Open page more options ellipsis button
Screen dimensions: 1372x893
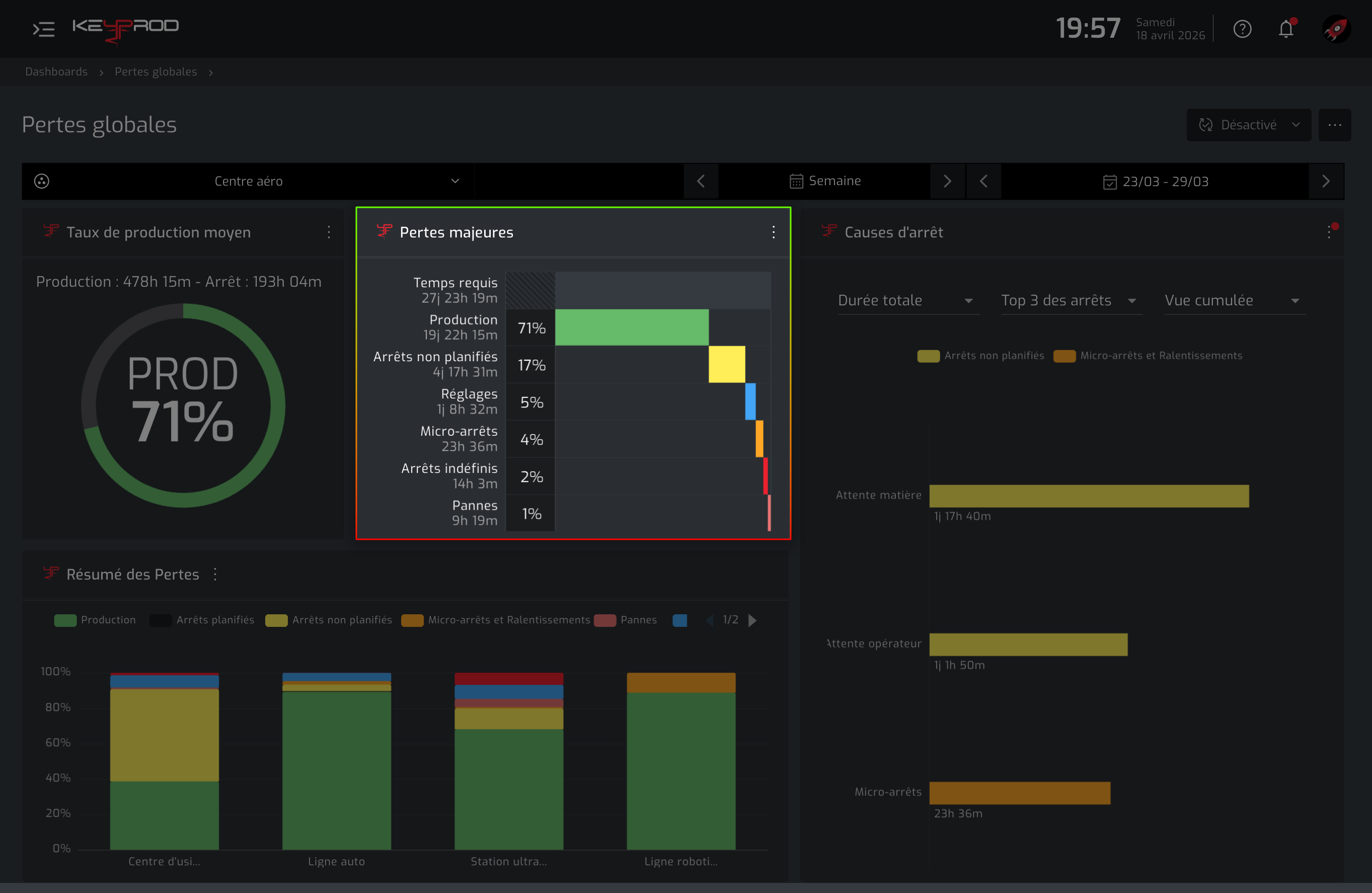tap(1335, 125)
